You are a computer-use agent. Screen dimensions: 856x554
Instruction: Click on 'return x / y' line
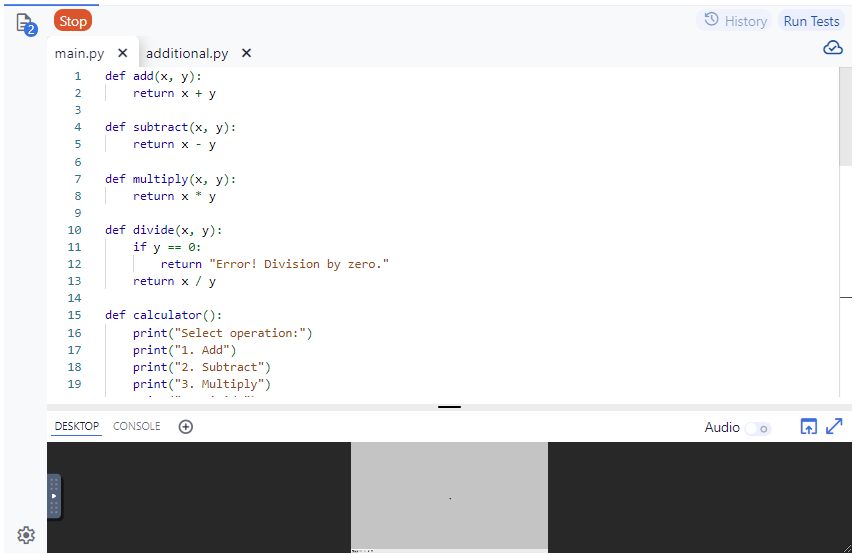(174, 281)
